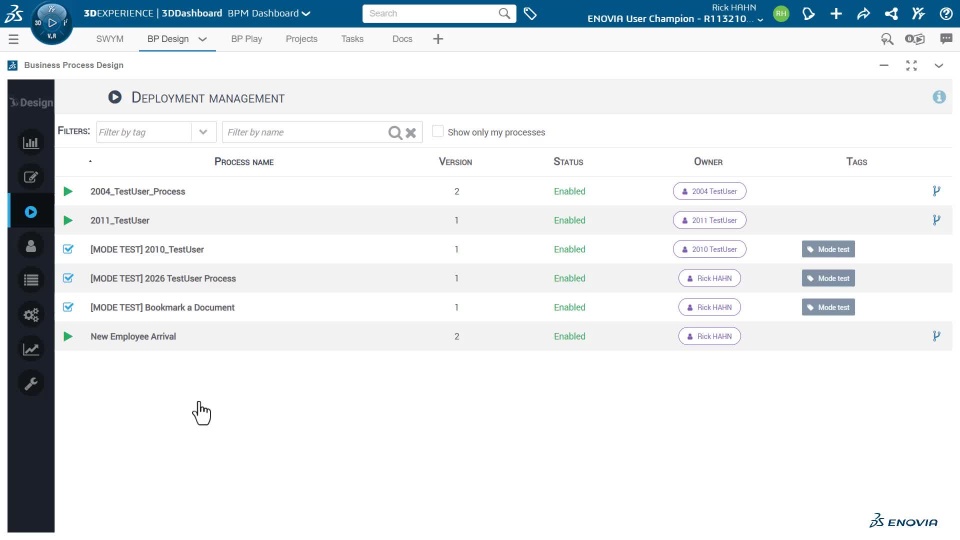Click the 2004 TestUser owner button

coord(710,191)
